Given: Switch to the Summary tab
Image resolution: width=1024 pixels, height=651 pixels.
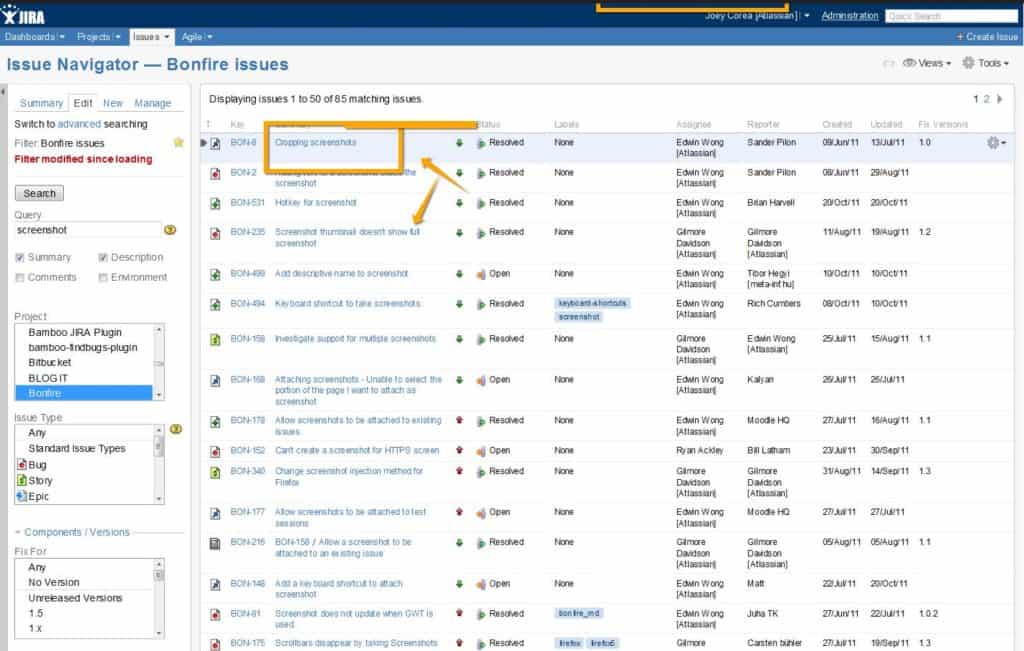Looking at the screenshot, I should tap(41, 103).
